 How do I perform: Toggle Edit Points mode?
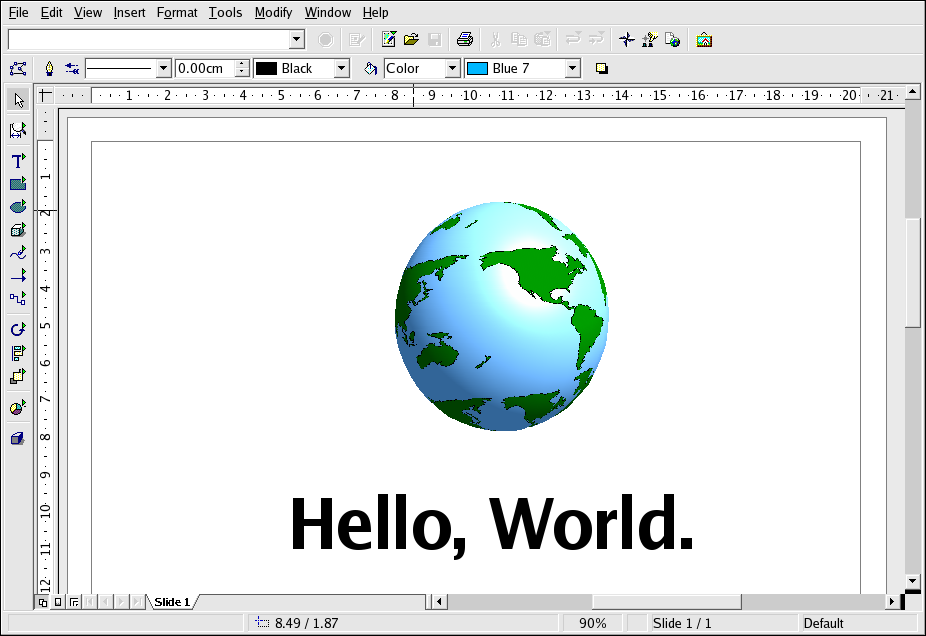(18, 69)
